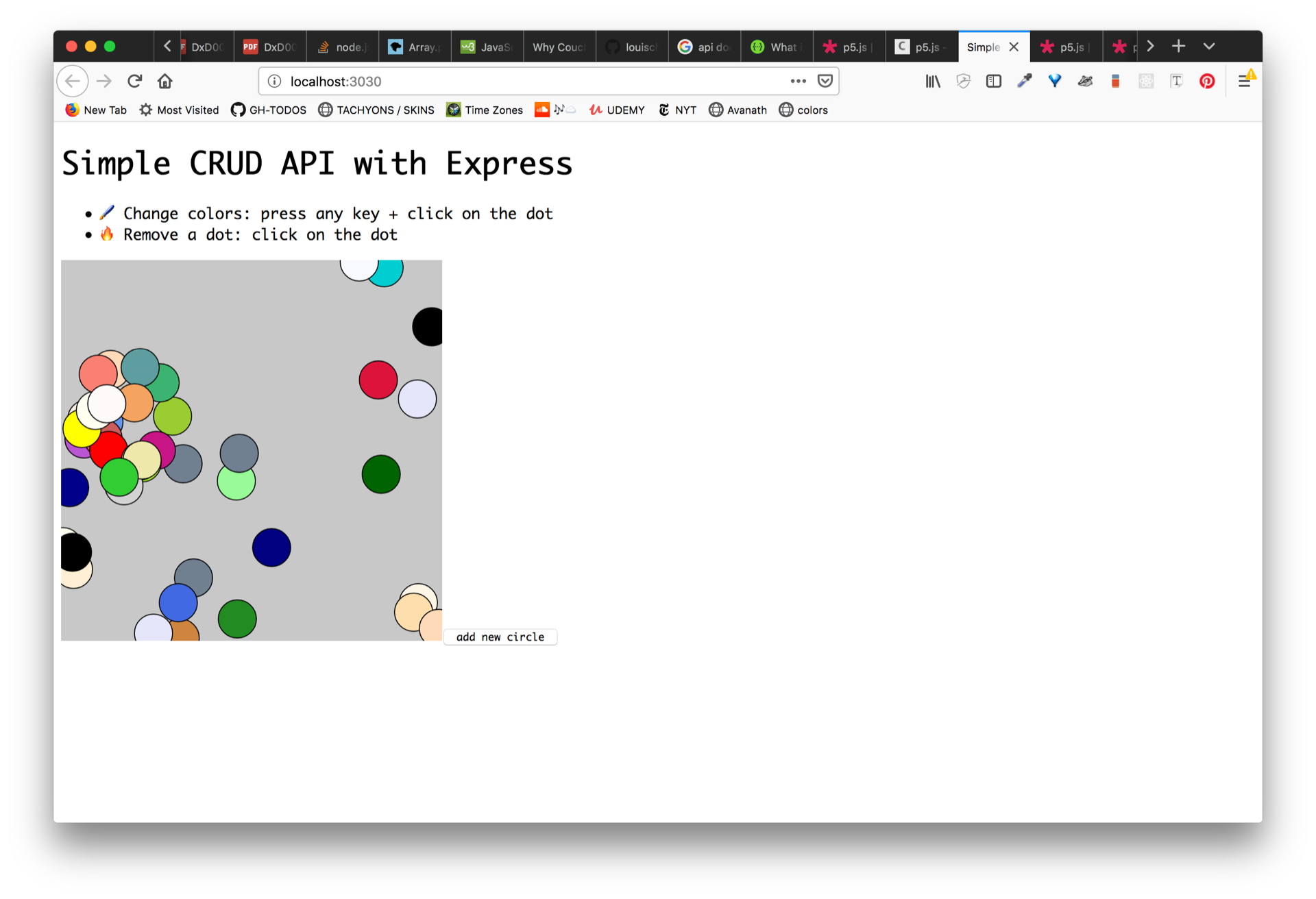Open the GH-TODOS bookmark

(x=269, y=110)
